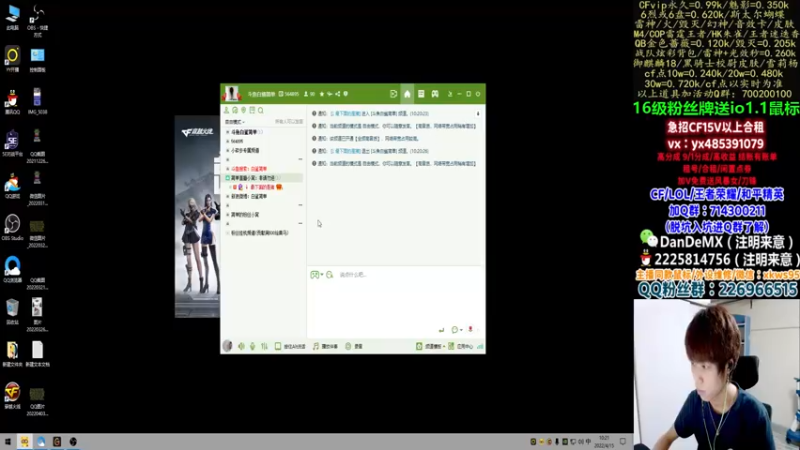Click the OBS Studio desktop icon

coord(12,227)
